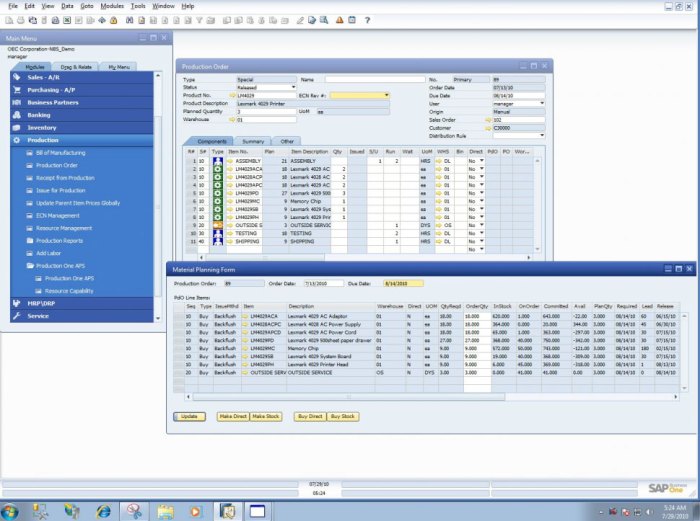Open Production Order in Production menu
Viewport: 700px width, 521px height.
[57, 165]
